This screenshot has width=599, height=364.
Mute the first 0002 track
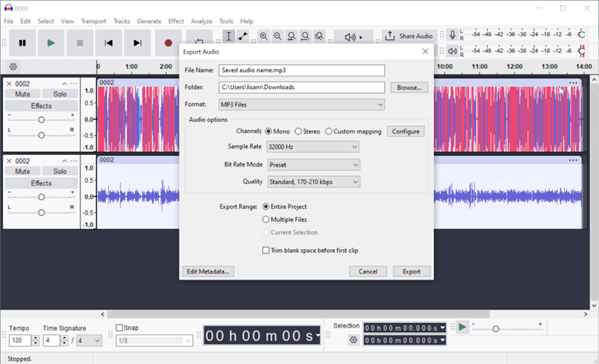click(x=23, y=94)
